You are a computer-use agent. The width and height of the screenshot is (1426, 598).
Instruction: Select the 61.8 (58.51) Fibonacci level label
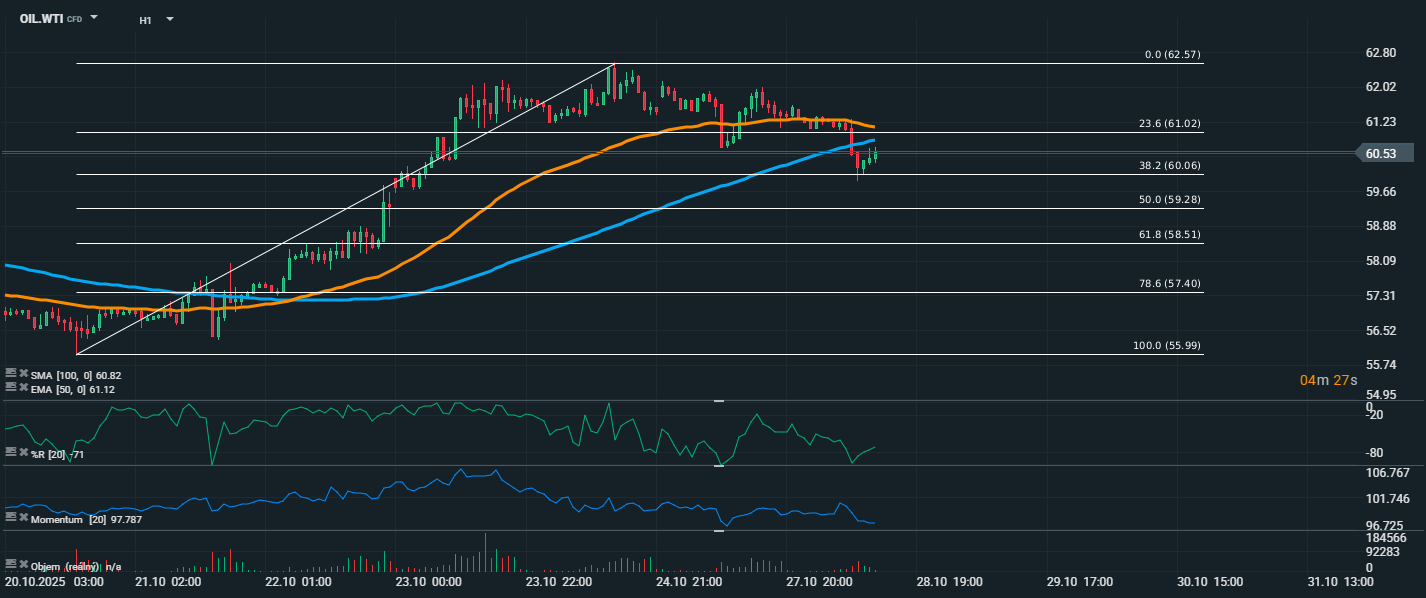click(x=1169, y=234)
